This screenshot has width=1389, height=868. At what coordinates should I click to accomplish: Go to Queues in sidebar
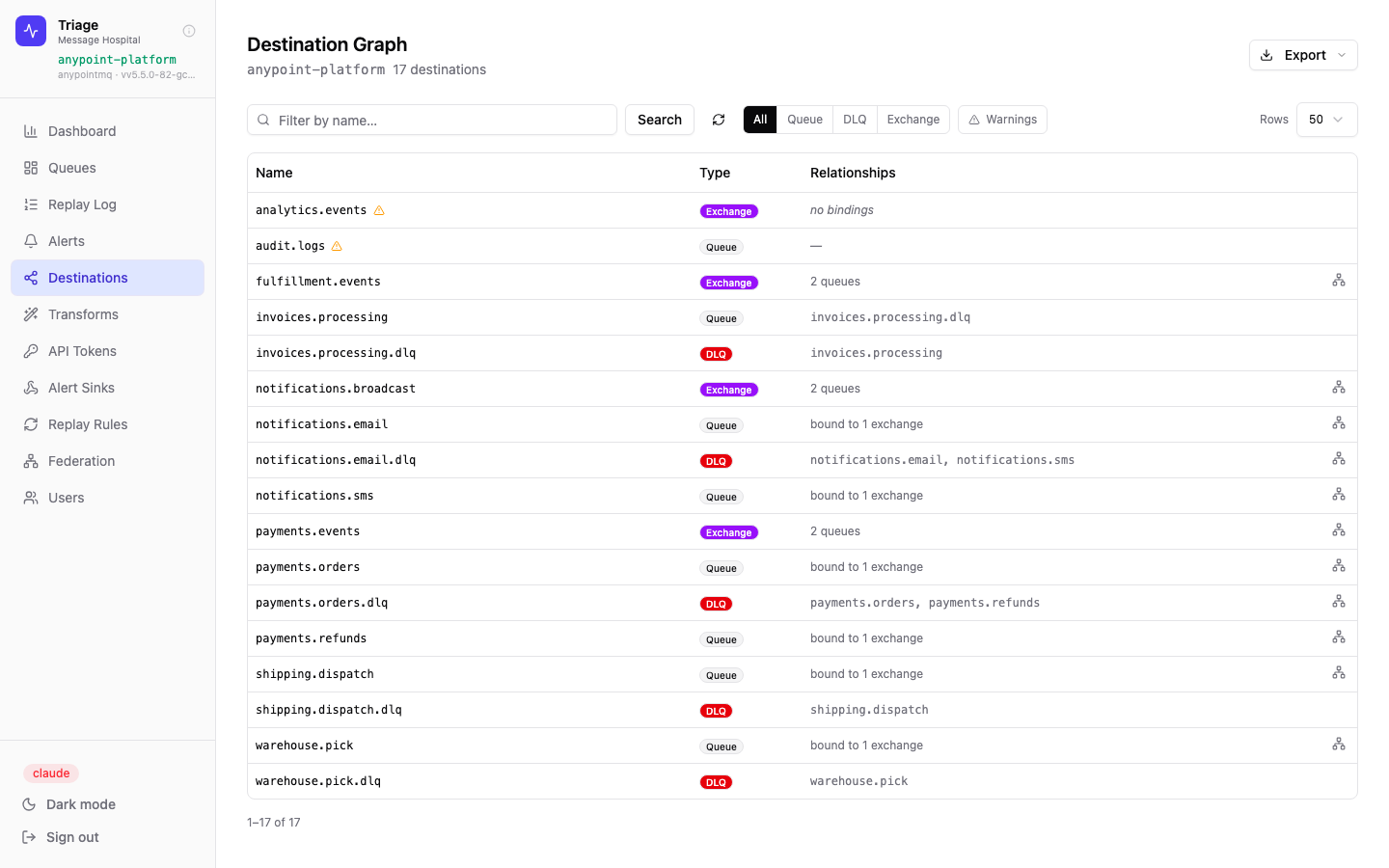(x=107, y=168)
